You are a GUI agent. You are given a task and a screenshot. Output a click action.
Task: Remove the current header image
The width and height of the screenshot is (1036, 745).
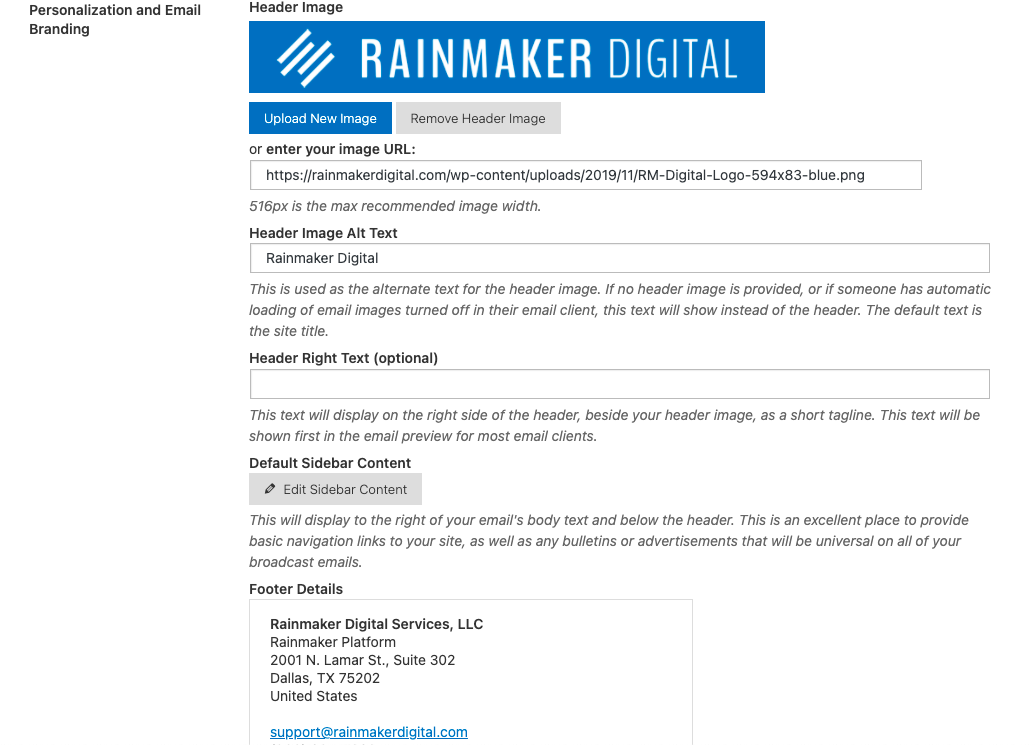pyautogui.click(x=477, y=117)
